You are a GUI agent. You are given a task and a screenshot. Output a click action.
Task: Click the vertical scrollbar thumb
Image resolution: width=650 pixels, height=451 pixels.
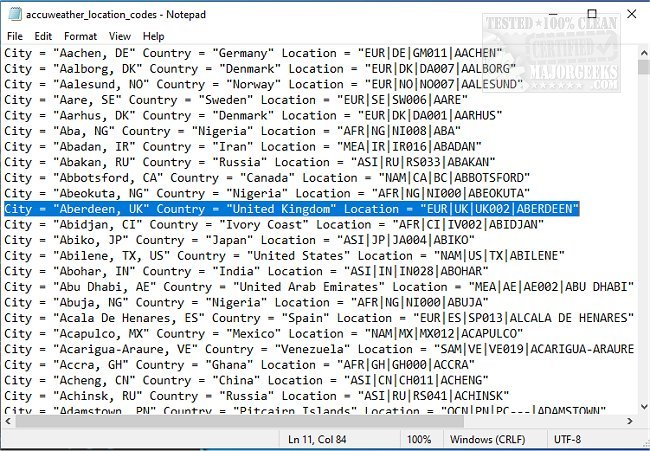(644, 67)
